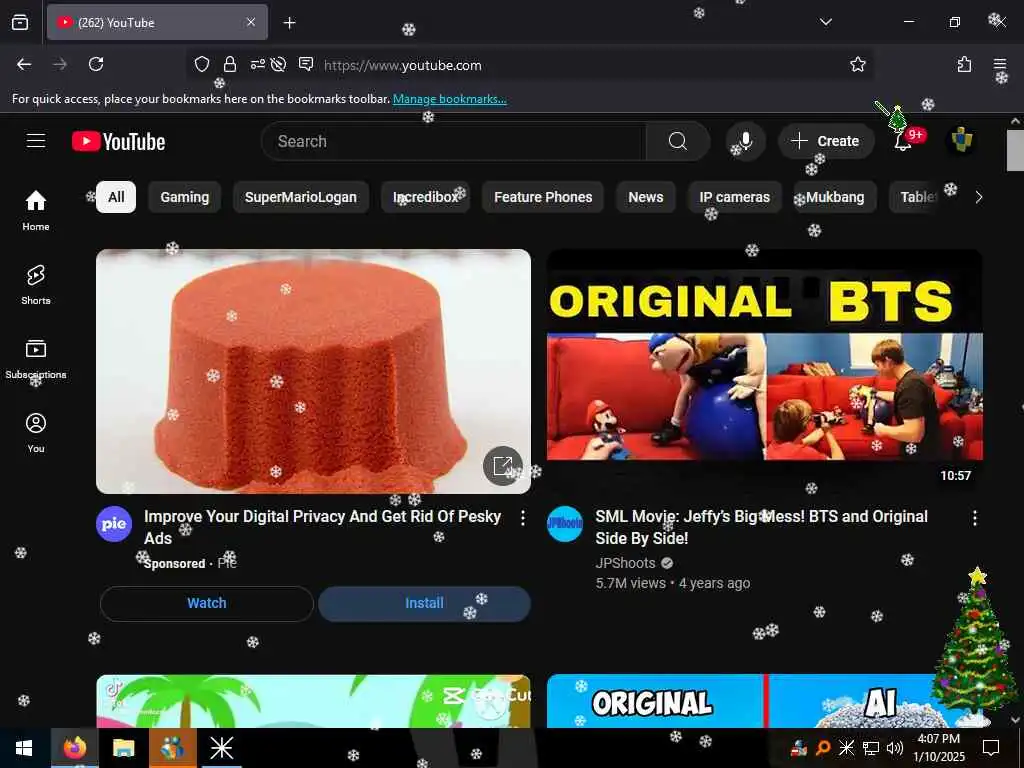Open Firefox View button
Screen dimensions: 1024x768
click(20, 22)
